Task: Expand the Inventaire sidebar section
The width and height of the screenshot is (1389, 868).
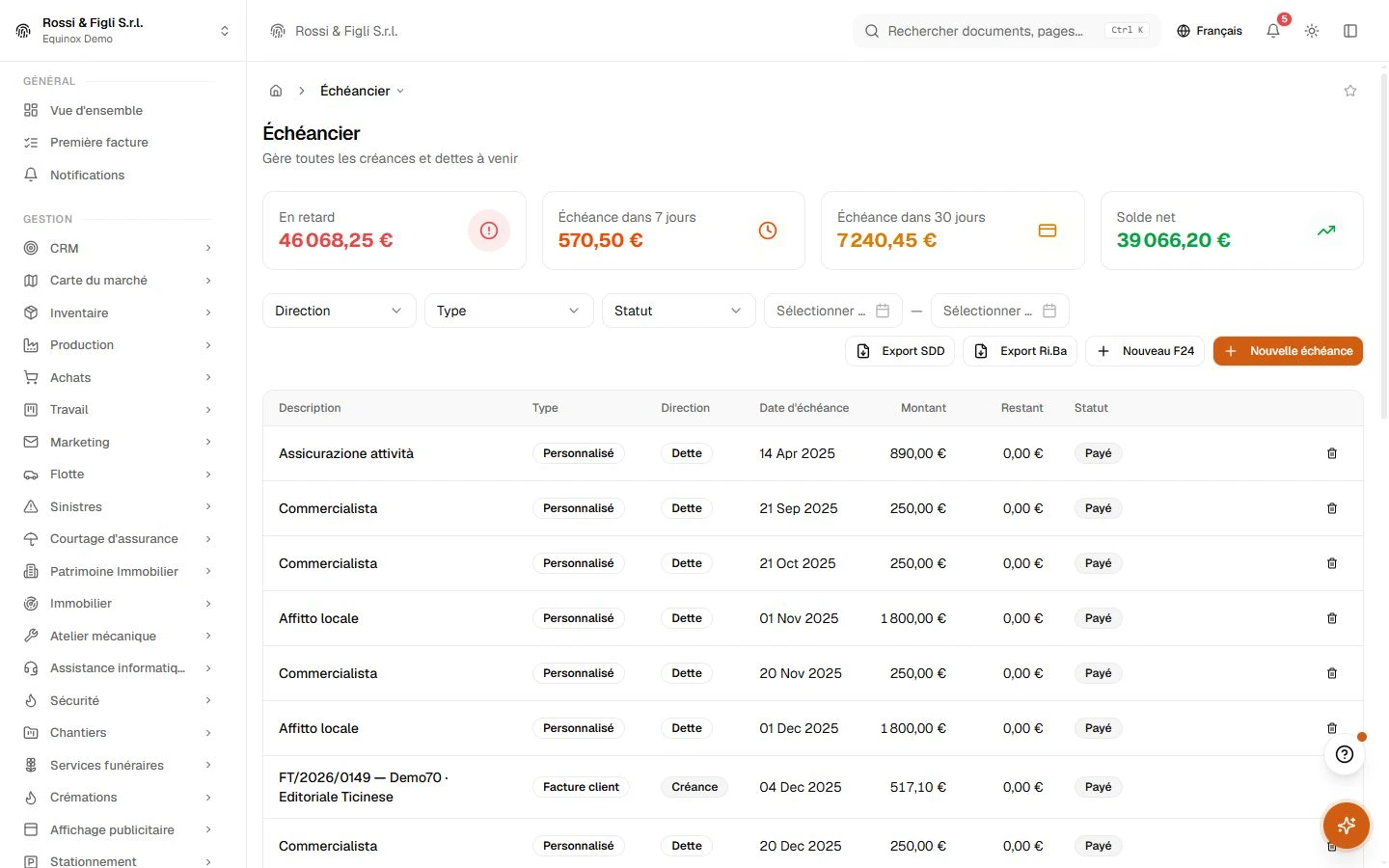Action: tap(118, 312)
